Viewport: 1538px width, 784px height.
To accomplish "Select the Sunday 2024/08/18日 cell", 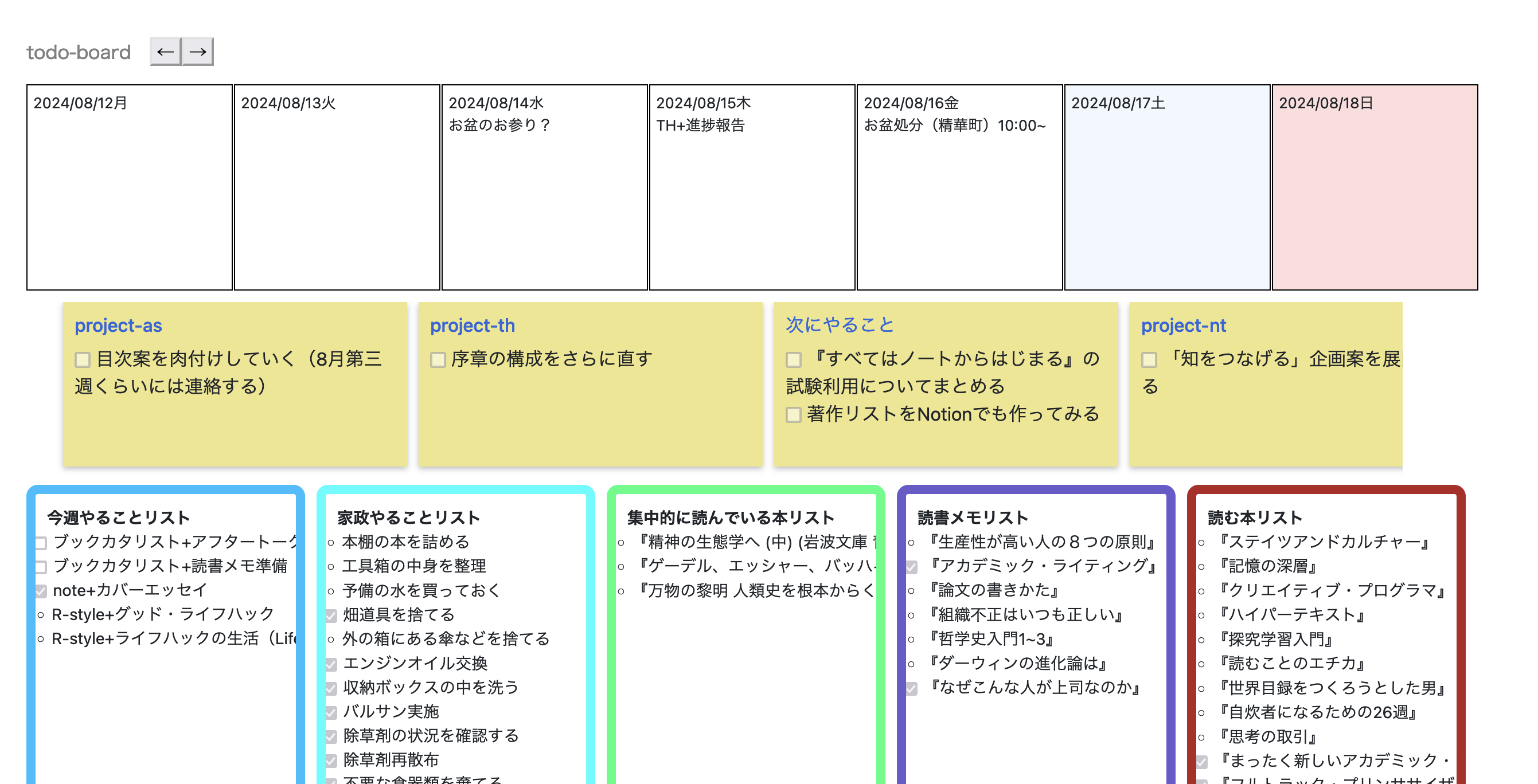I will [x=1375, y=187].
